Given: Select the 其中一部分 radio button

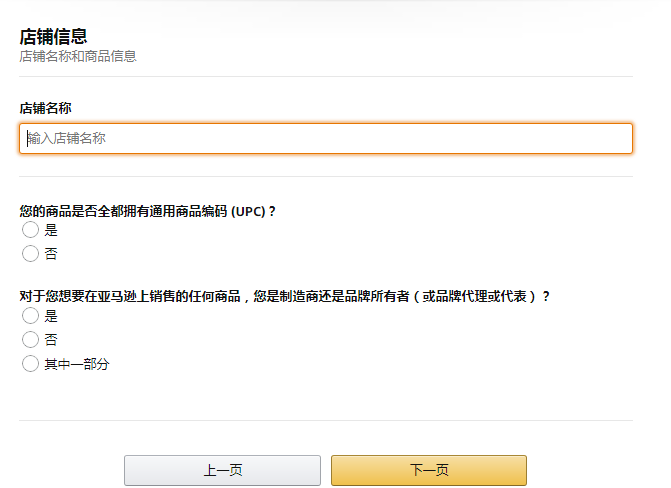Looking at the screenshot, I should pyautogui.click(x=30, y=364).
